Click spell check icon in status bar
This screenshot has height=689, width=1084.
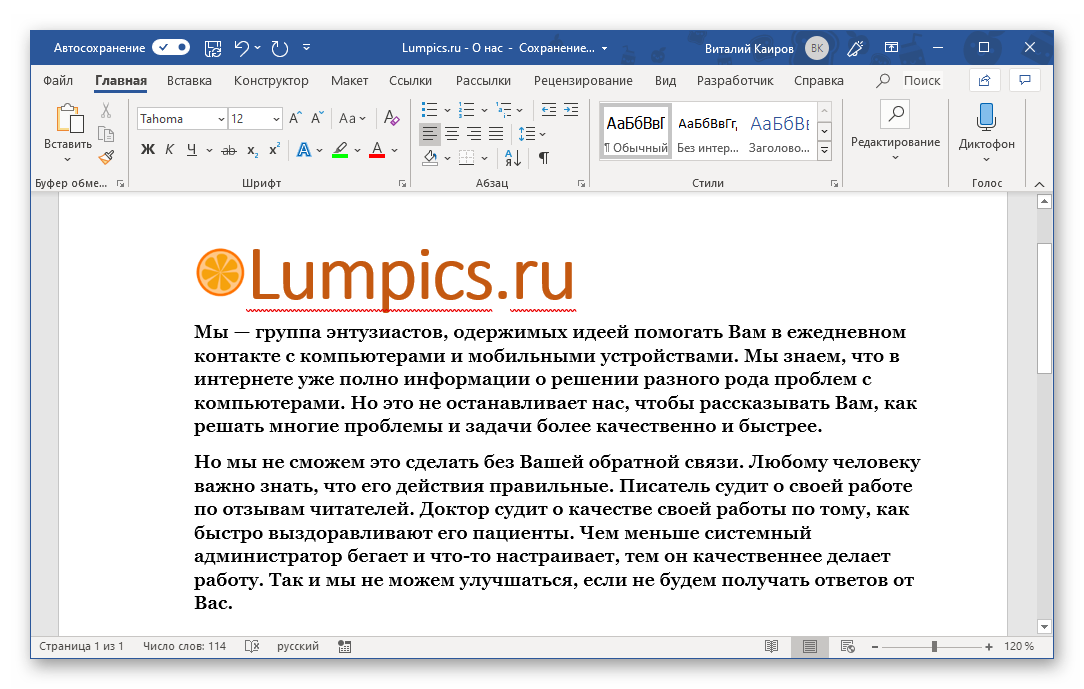point(252,646)
